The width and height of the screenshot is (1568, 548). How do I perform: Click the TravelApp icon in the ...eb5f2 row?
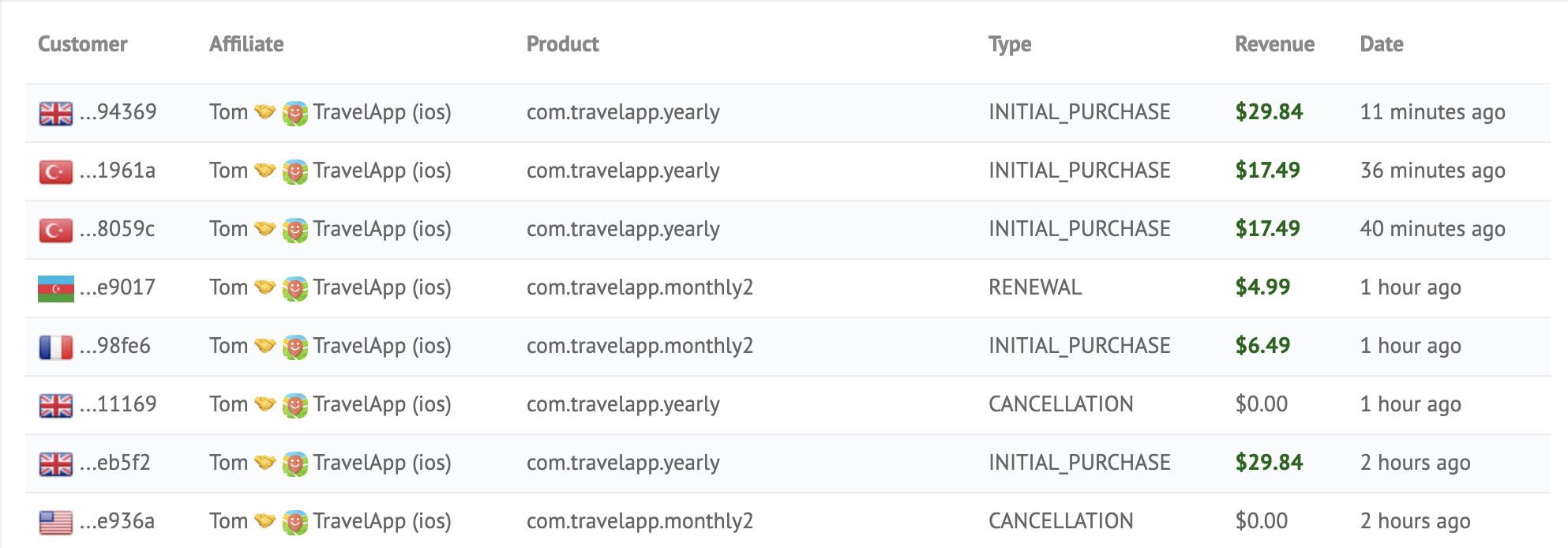294,464
